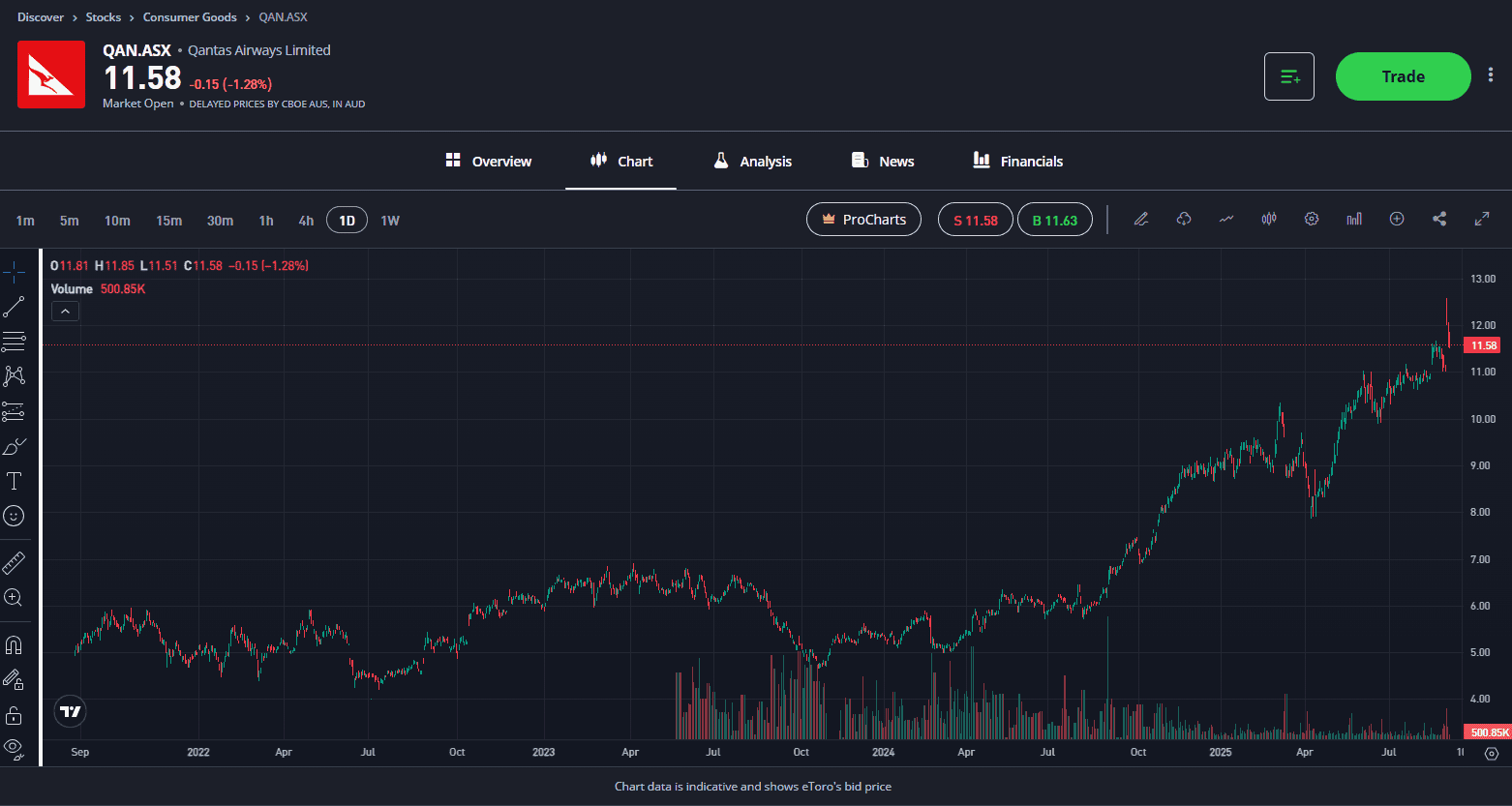
Task: Click the TradingView logo on chart
Action: point(71,711)
